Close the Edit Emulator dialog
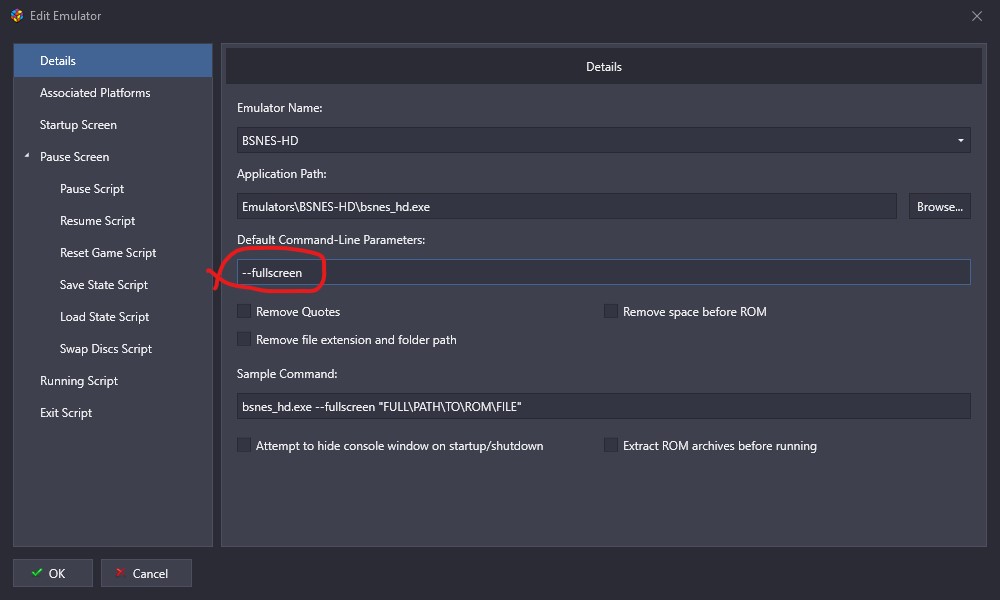This screenshot has height=600, width=1000. point(976,16)
